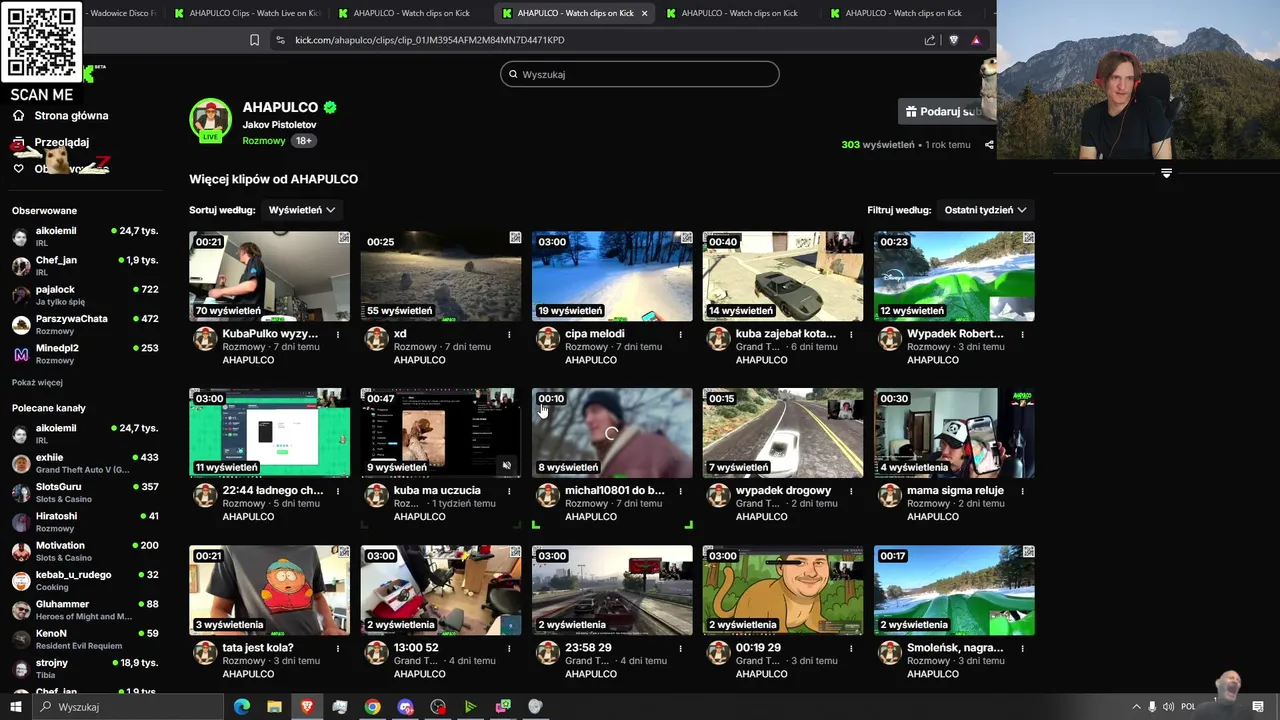
Task: Play the wypadek drogowy clip thumbnail
Action: pyautogui.click(x=783, y=433)
